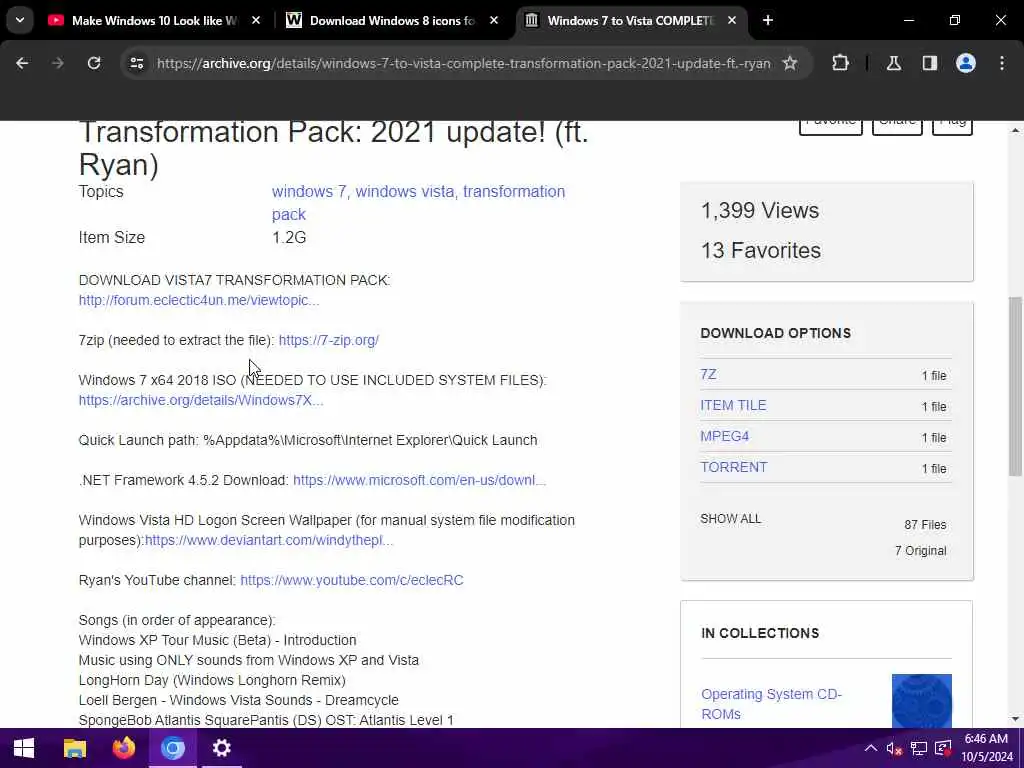Click the 1,399 Views statistic text
This screenshot has width=1024, height=768.
pos(760,210)
